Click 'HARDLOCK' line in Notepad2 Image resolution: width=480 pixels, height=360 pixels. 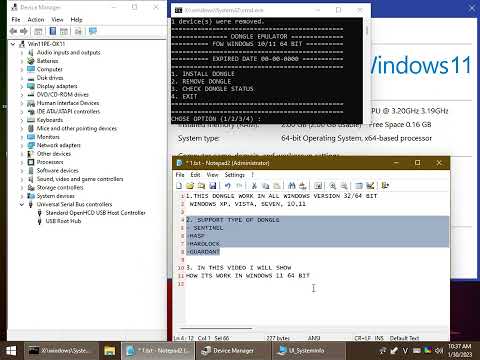point(203,244)
